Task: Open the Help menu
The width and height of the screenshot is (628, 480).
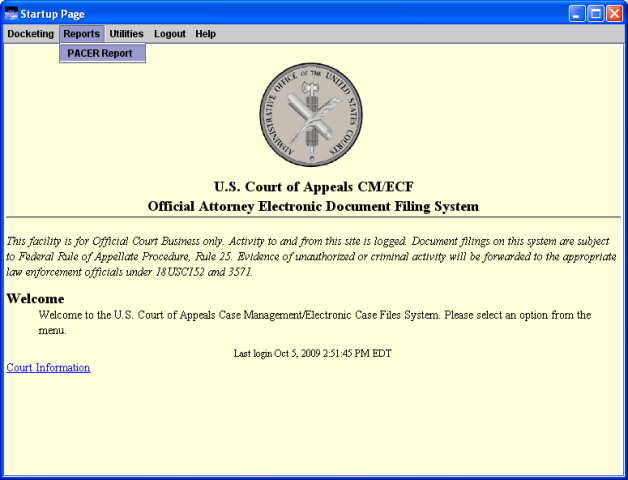Action: pyautogui.click(x=205, y=34)
